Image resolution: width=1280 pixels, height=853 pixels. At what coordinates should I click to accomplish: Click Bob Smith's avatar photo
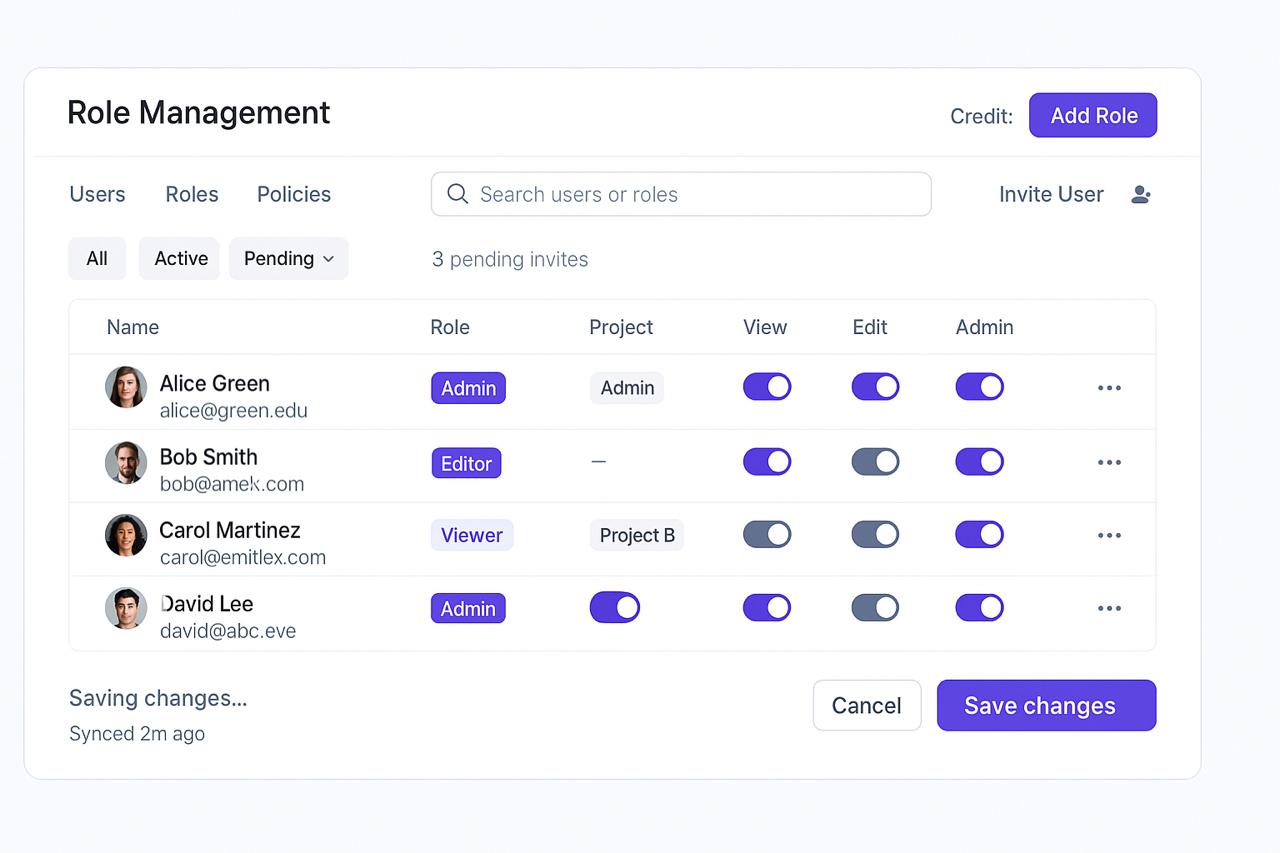pos(126,462)
